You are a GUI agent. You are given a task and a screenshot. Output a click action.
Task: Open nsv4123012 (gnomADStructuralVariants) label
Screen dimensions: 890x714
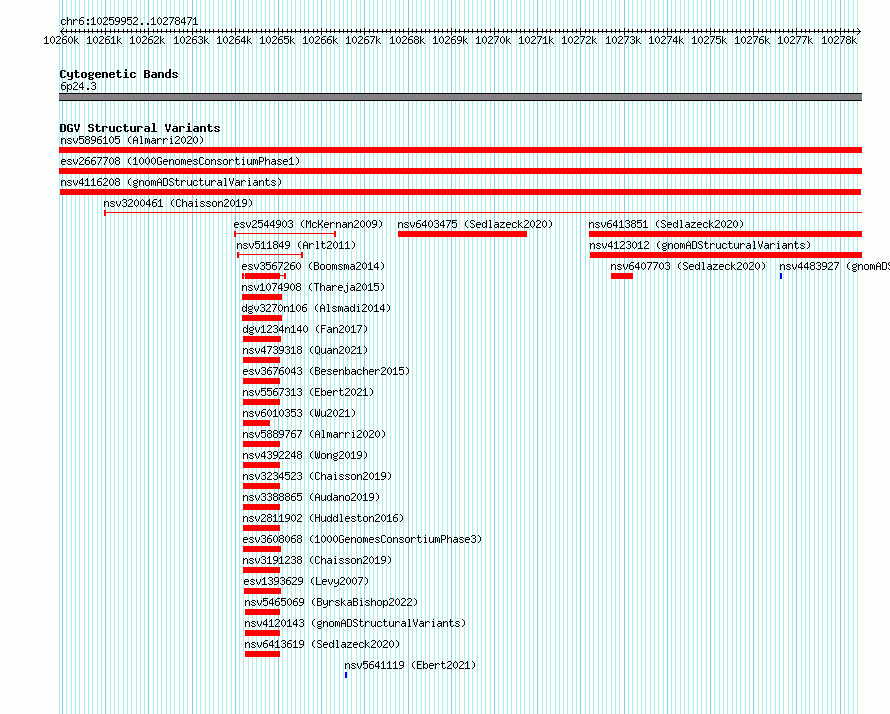pyautogui.click(x=700, y=245)
